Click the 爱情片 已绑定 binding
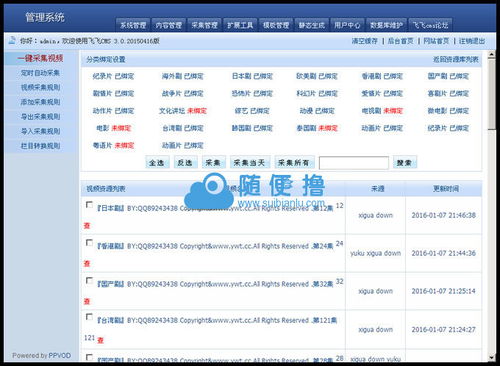Screen dimensions: 500x366 (x=382, y=93)
